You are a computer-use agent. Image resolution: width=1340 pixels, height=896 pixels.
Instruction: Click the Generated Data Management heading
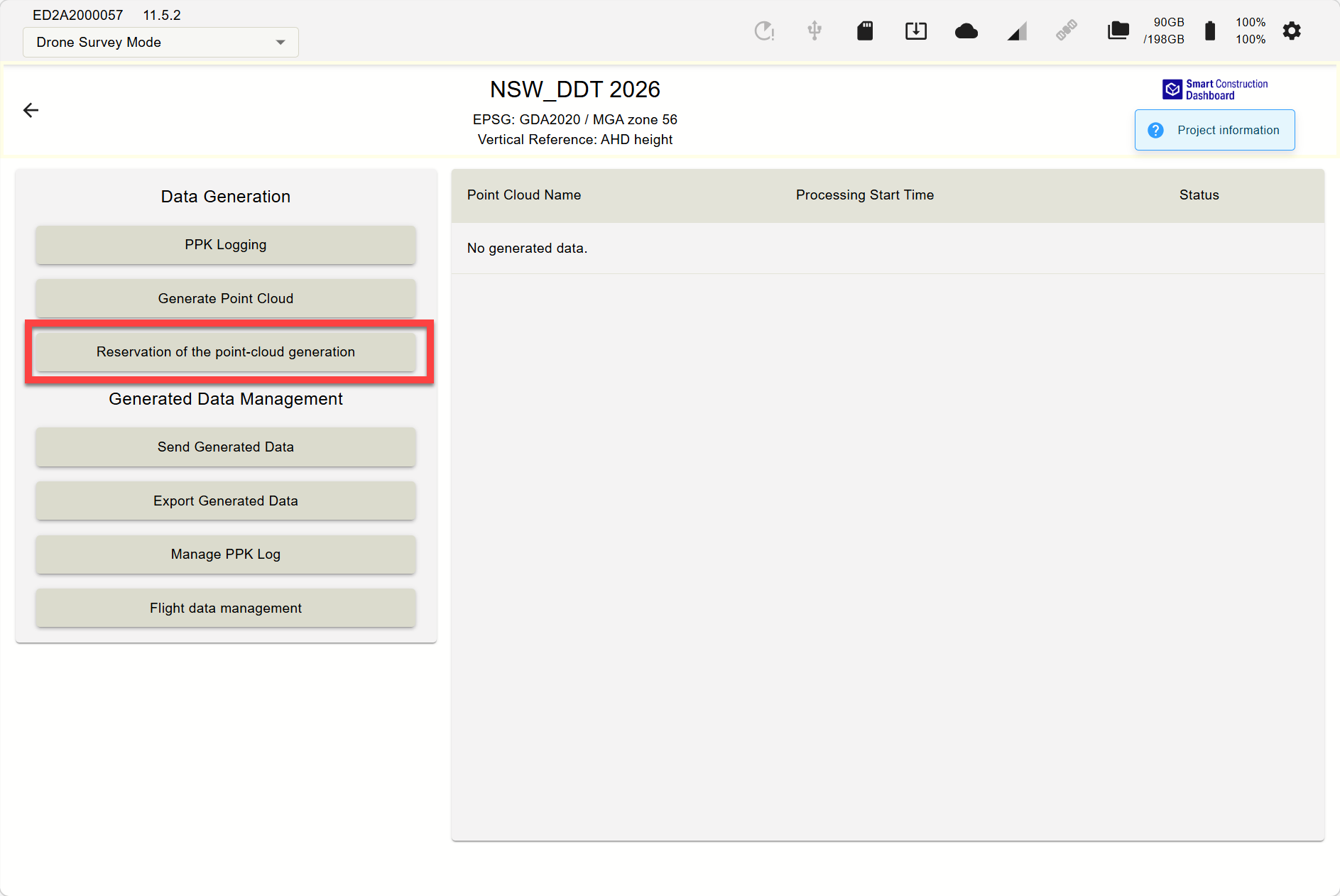point(226,399)
